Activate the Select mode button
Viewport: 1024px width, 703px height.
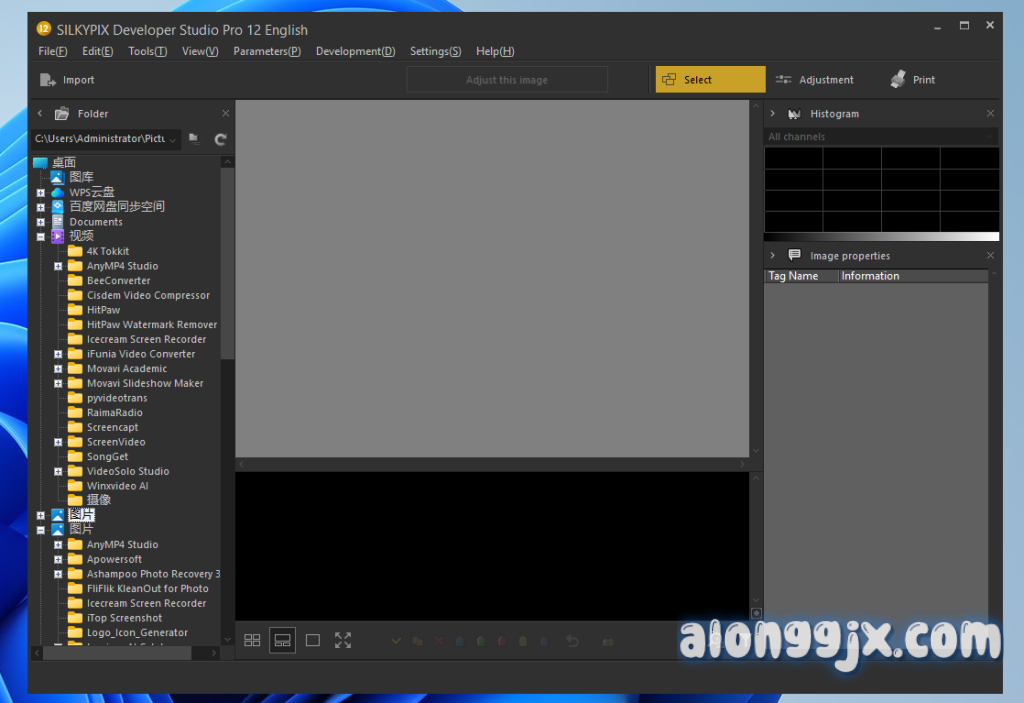[x=710, y=80]
